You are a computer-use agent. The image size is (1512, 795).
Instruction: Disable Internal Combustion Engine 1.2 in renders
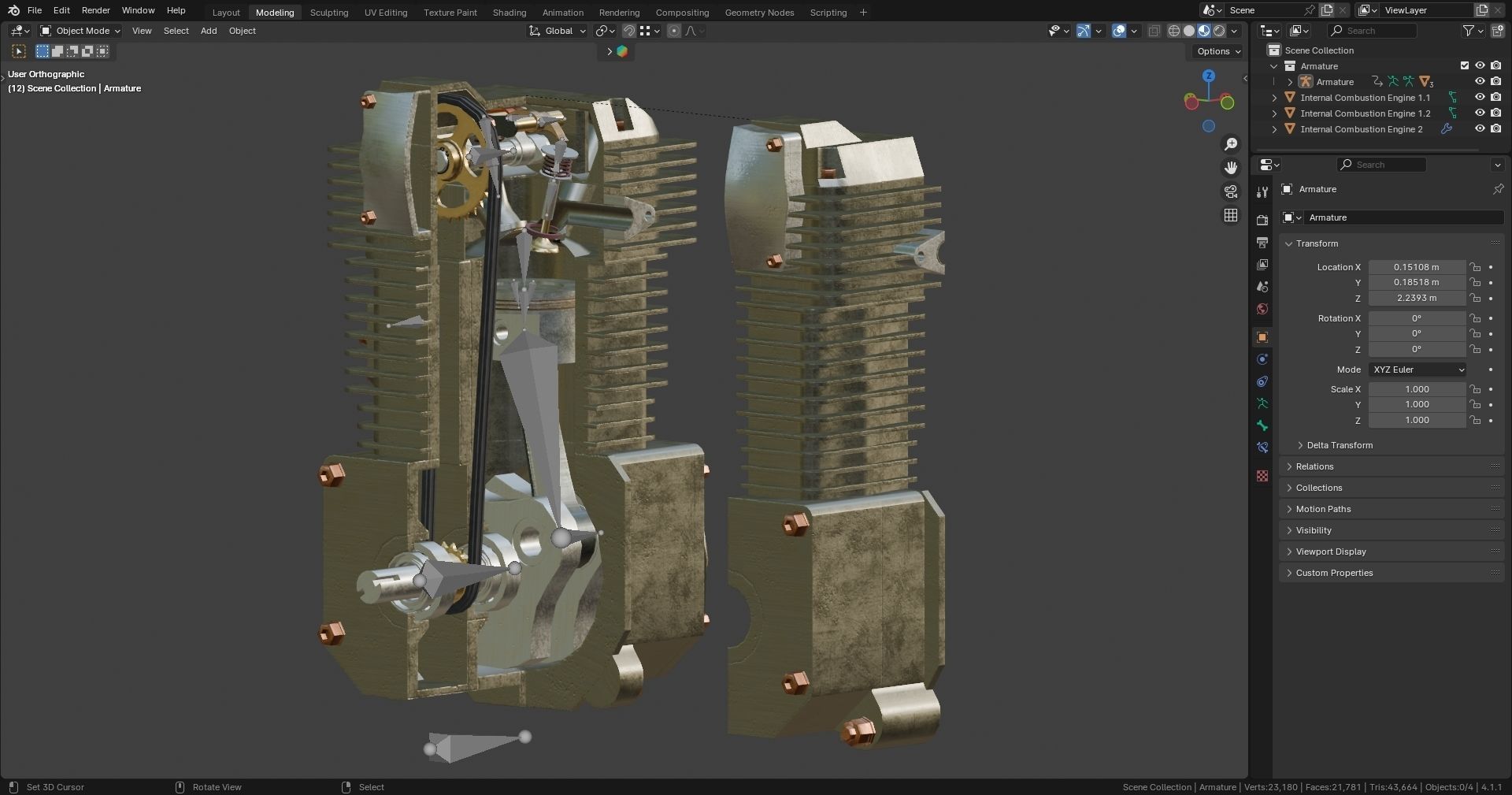click(x=1495, y=113)
